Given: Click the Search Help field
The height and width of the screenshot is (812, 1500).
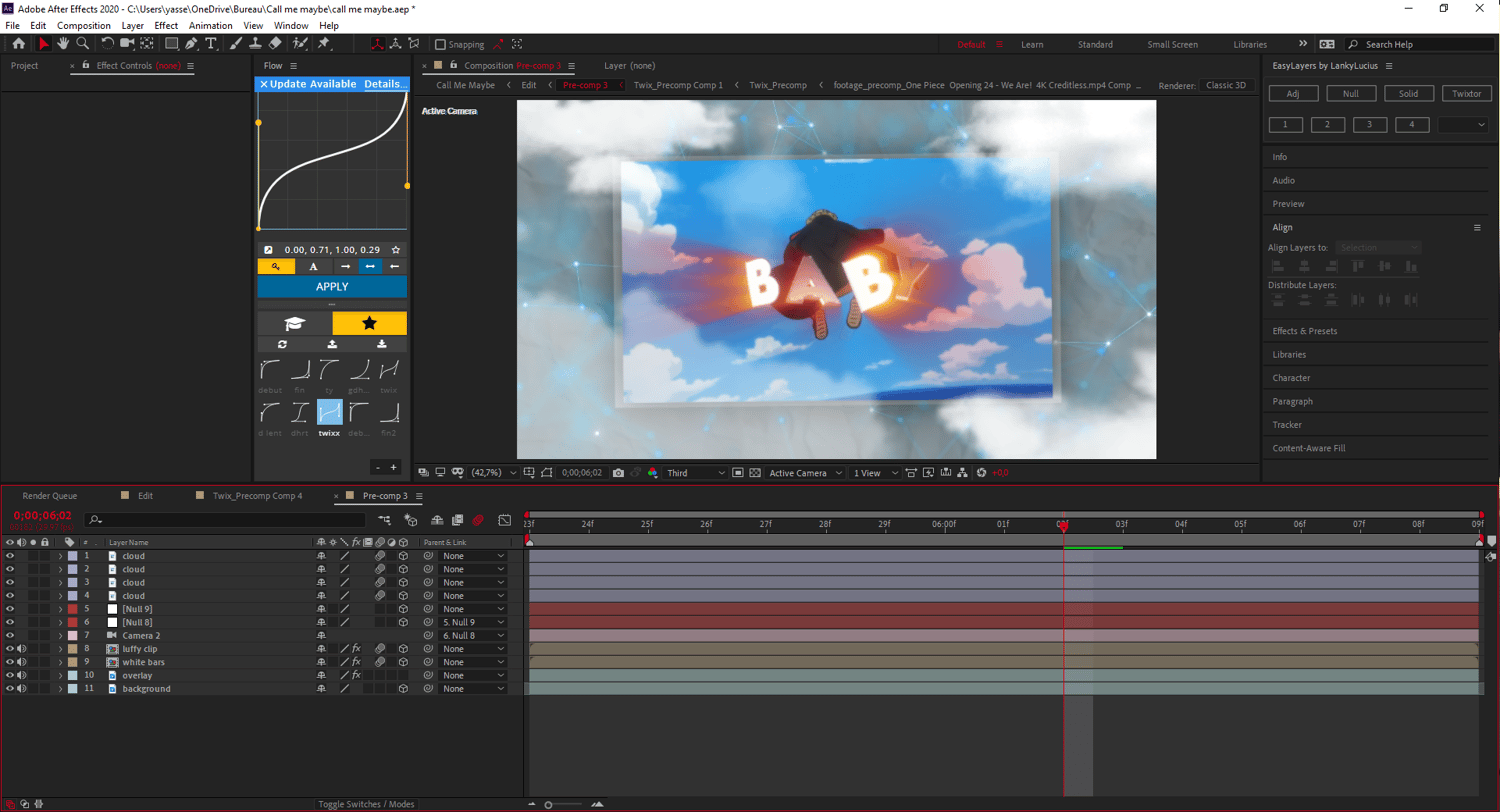Looking at the screenshot, I should (1422, 44).
